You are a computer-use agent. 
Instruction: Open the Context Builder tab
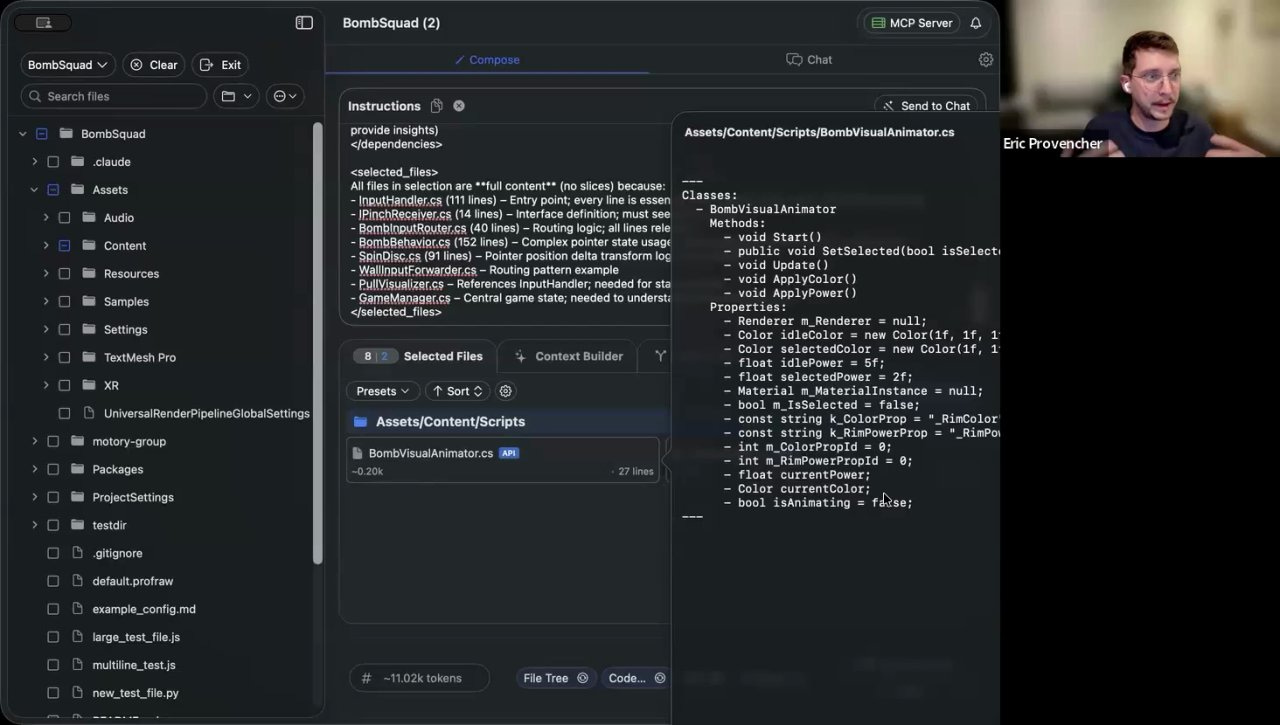click(568, 356)
